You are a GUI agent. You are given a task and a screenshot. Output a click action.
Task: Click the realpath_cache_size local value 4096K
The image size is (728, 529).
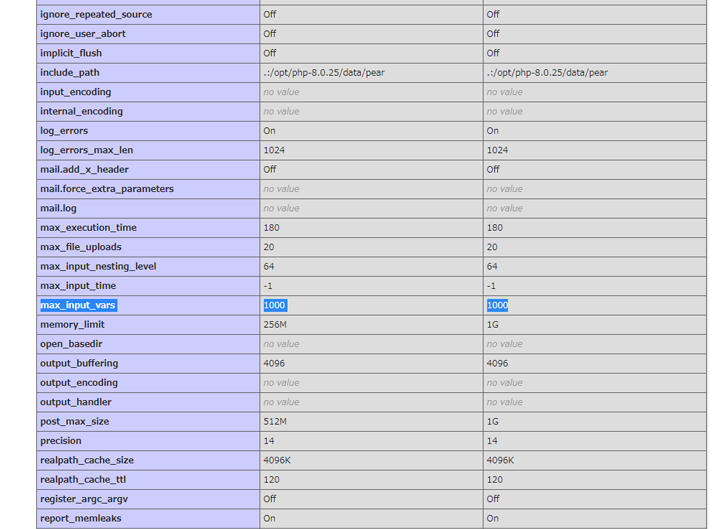pos(277,460)
